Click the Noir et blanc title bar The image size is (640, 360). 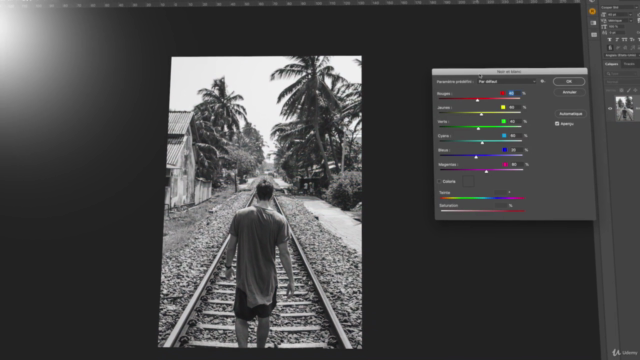[x=509, y=71]
